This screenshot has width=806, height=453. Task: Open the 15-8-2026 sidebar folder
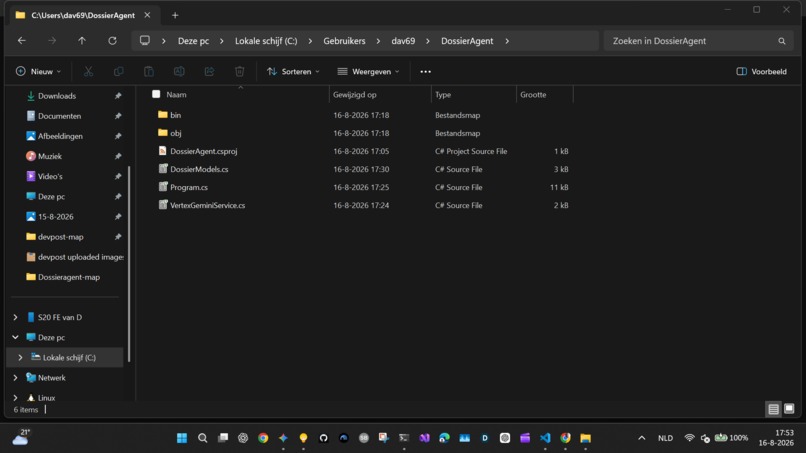[x=56, y=216]
